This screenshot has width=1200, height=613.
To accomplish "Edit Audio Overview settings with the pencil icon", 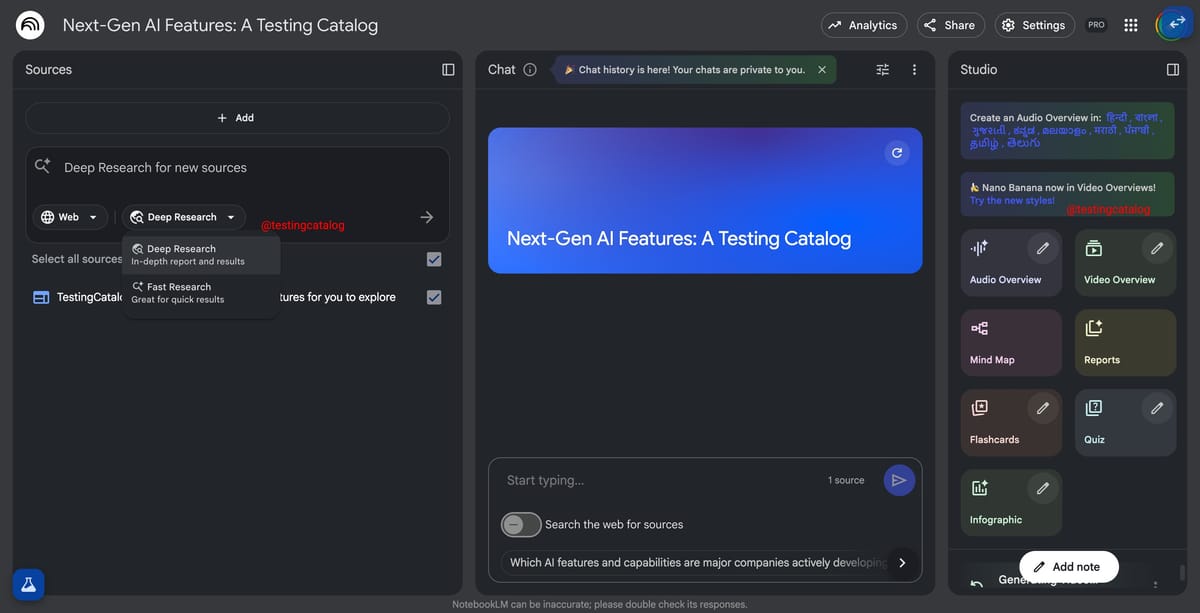I will click(x=1042, y=247).
